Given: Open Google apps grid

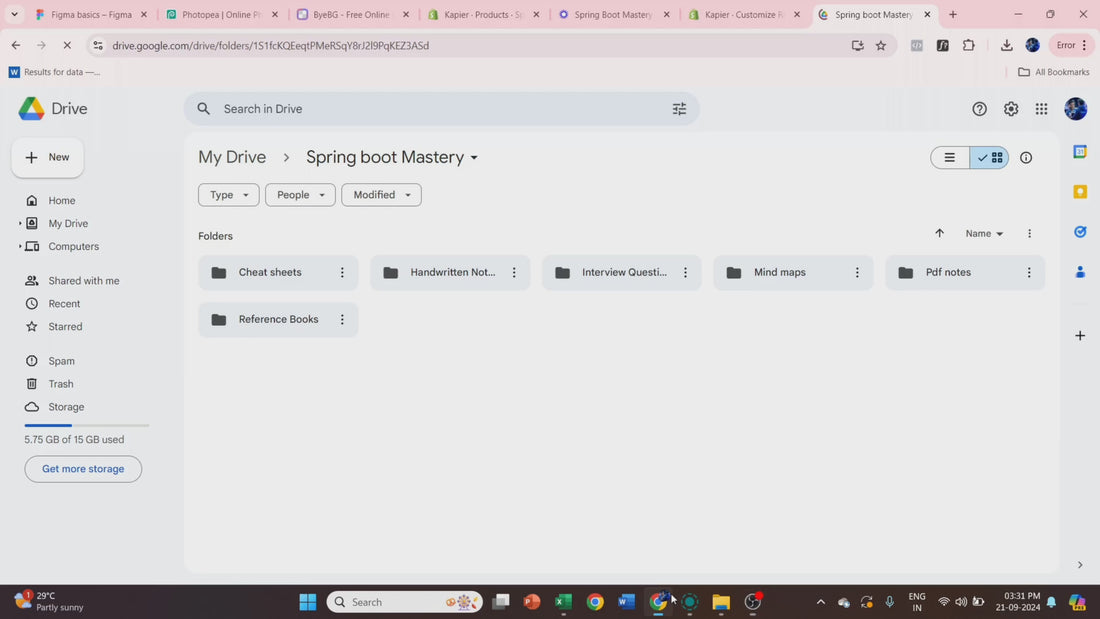Looking at the screenshot, I should click(x=1041, y=109).
